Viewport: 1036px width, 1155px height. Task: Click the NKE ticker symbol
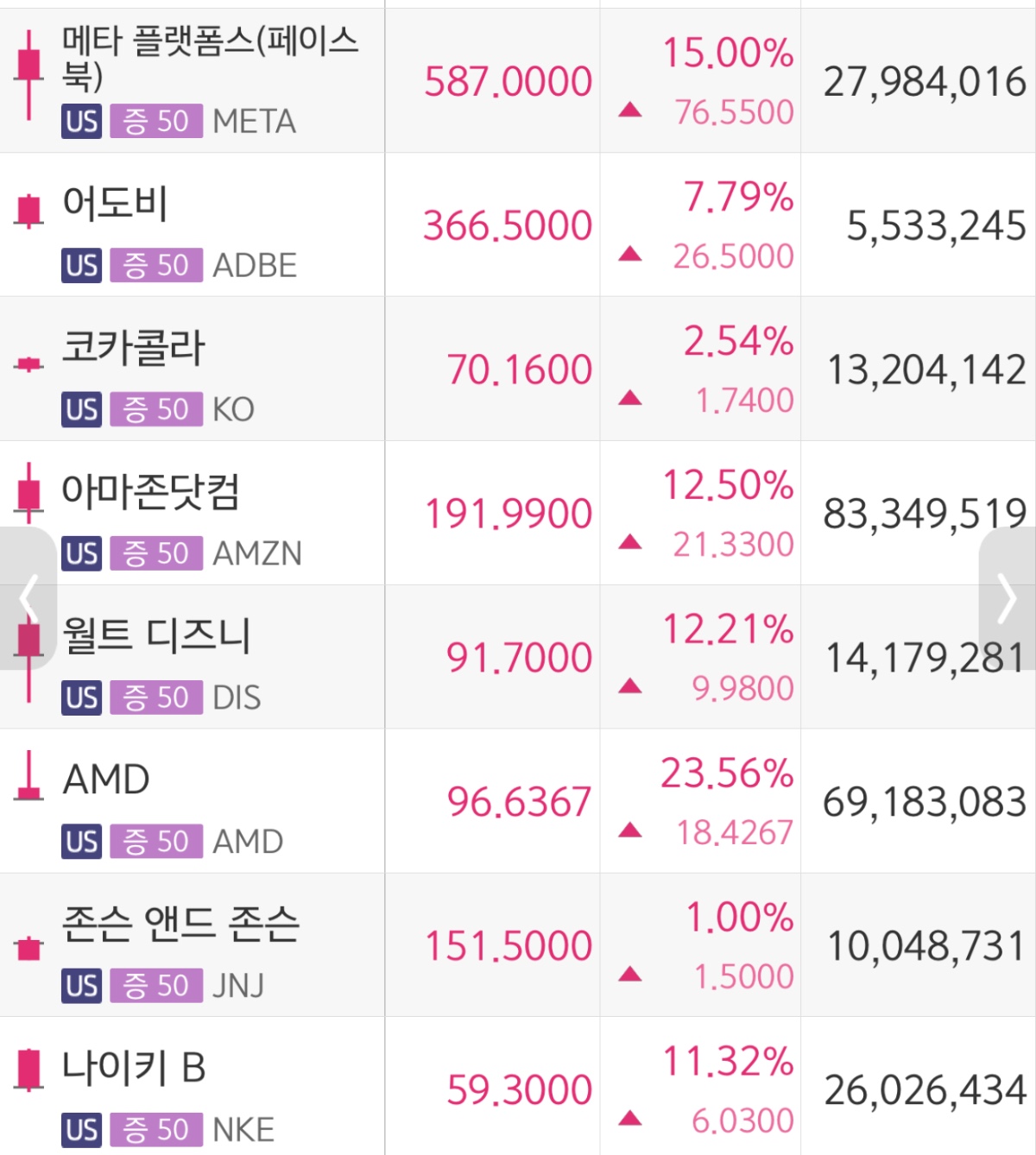[243, 1129]
